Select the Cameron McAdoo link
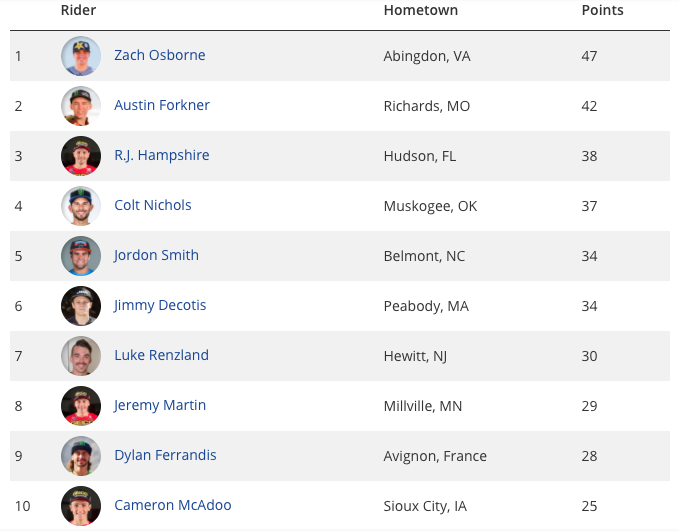Viewport: 679px width, 531px height. [172, 505]
